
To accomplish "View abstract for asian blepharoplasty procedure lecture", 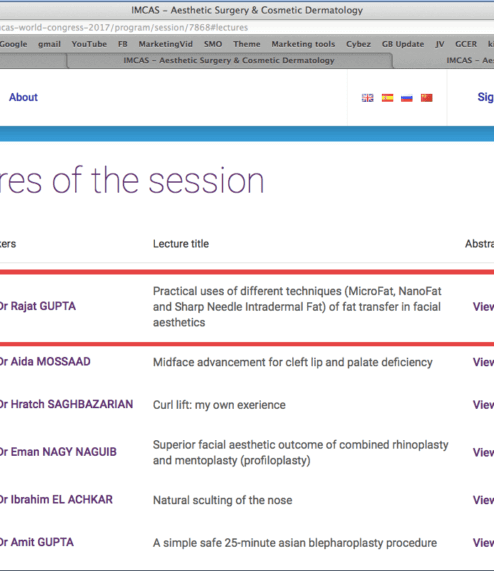I will (483, 543).
